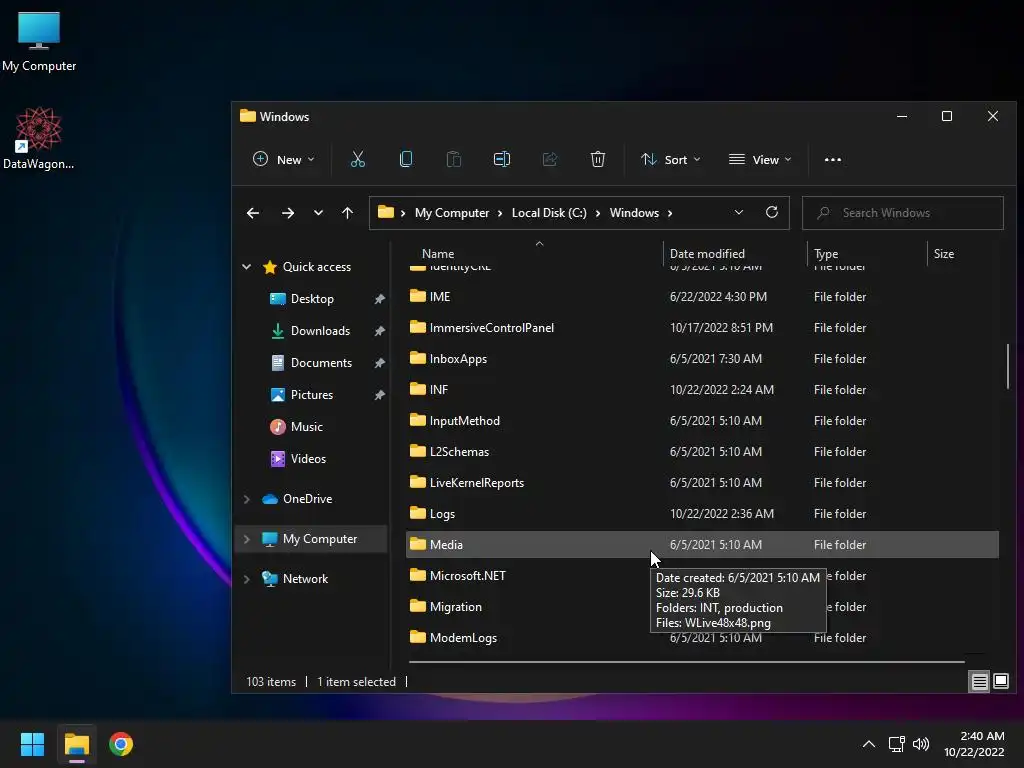This screenshot has width=1024, height=768.
Task: Launch Google Chrome from taskbar
Action: [x=121, y=744]
